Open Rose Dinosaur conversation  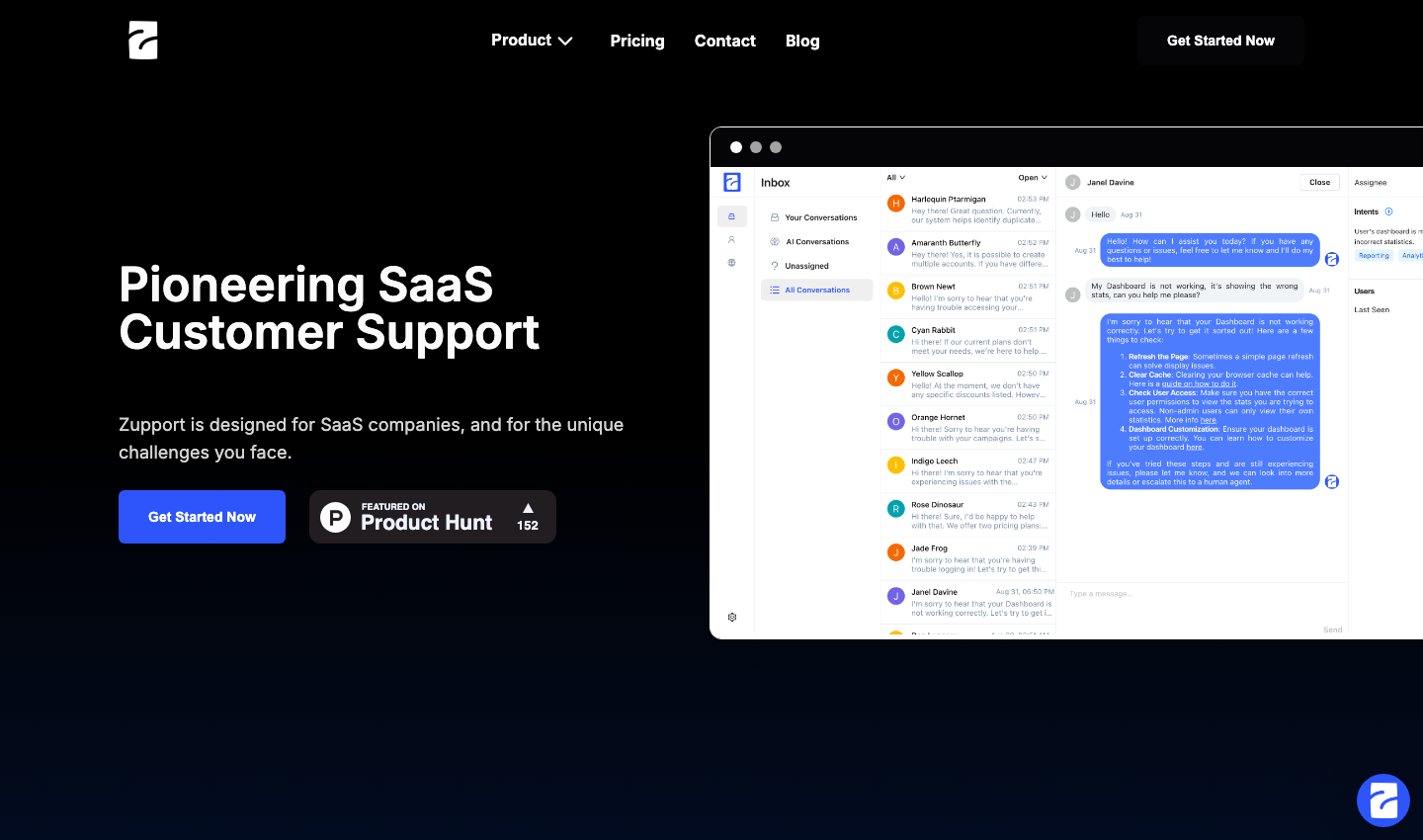coord(967,514)
